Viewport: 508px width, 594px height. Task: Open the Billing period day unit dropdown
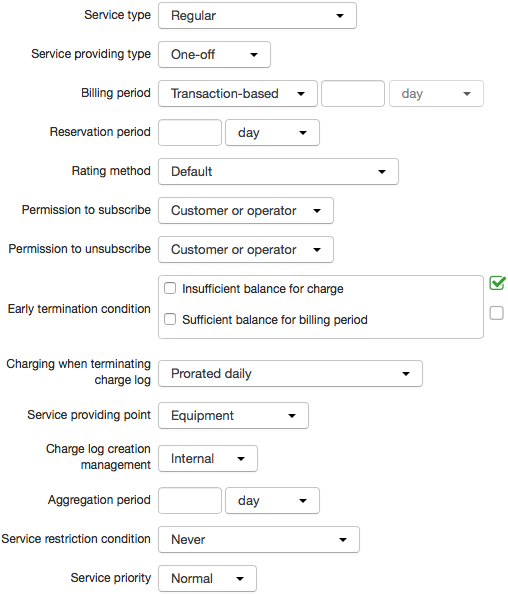click(436, 94)
